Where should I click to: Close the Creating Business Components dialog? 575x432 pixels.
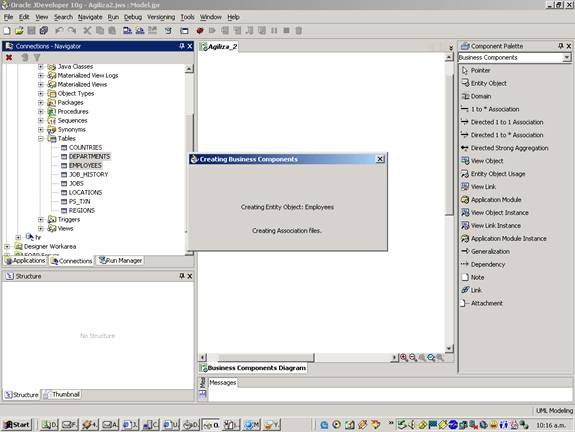(x=380, y=159)
